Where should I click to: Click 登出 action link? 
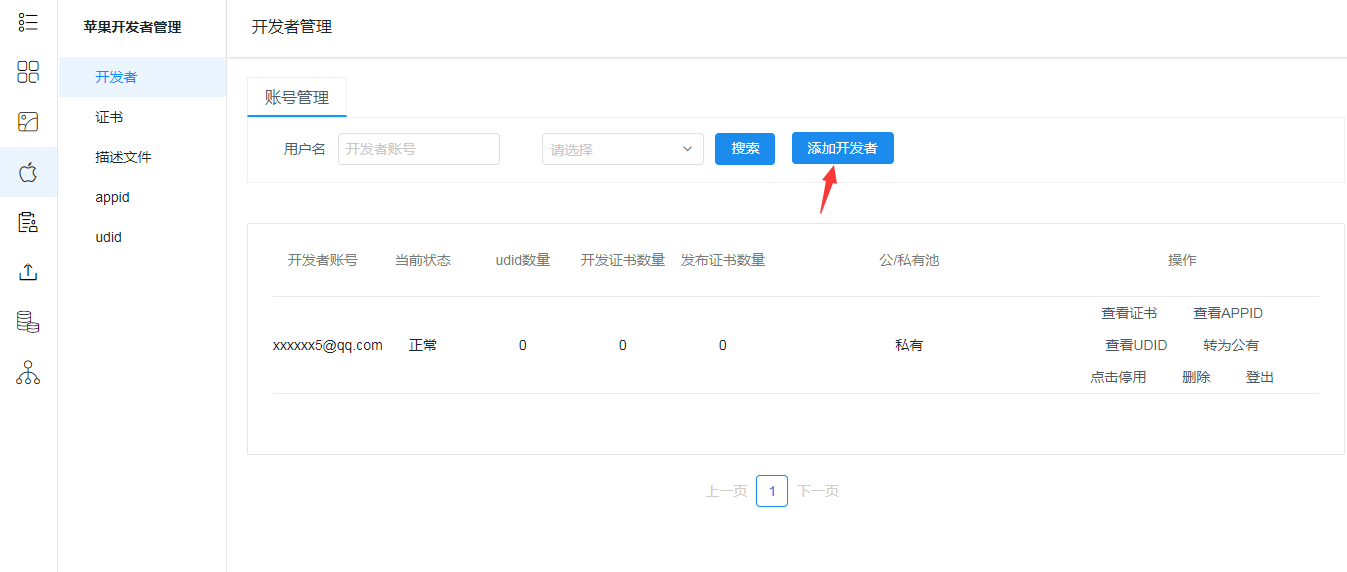1260,377
